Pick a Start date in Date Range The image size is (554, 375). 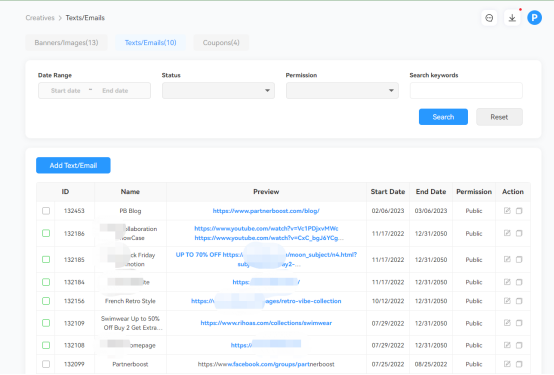click(66, 90)
